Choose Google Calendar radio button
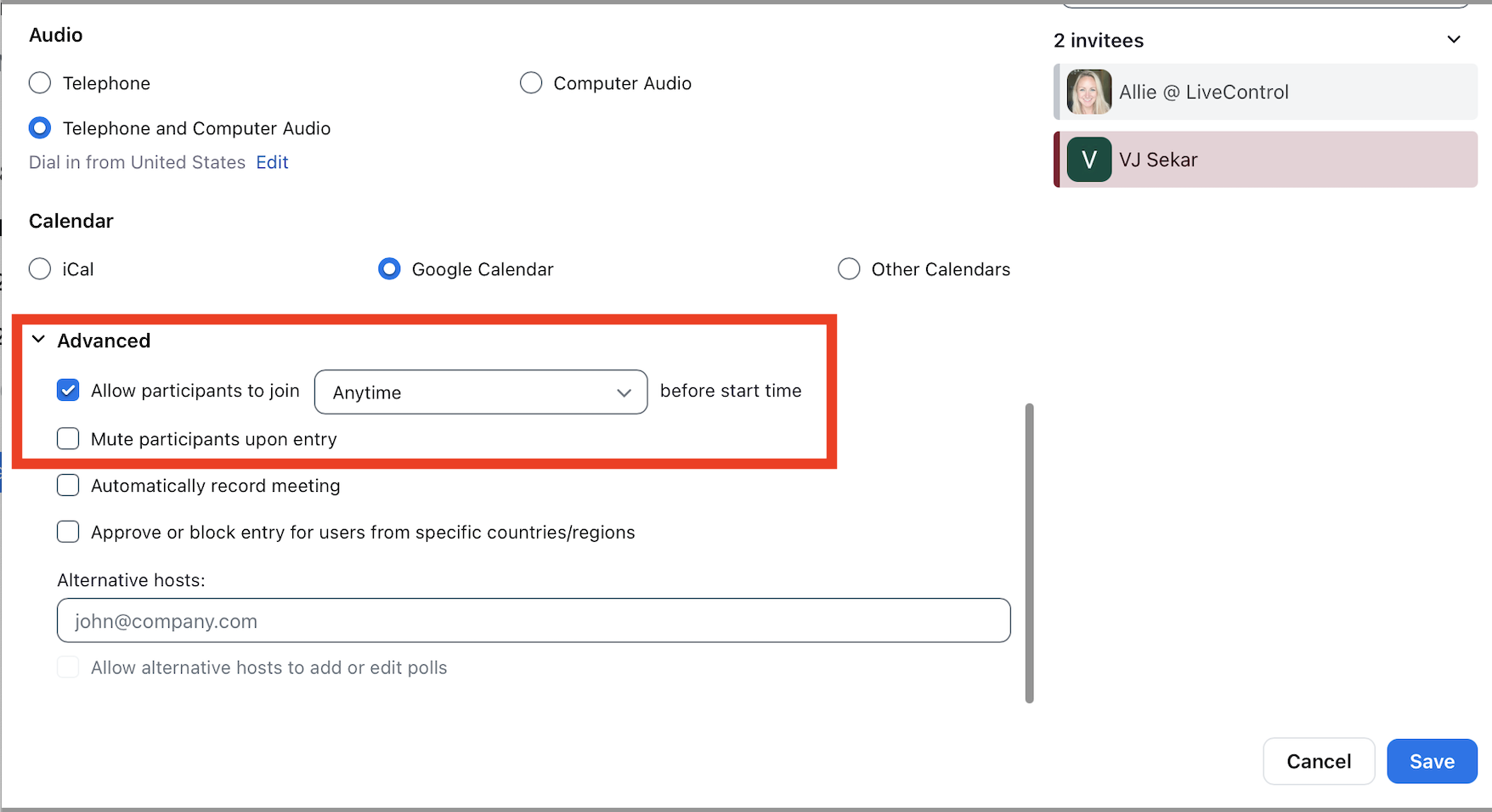1492x812 pixels. click(389, 269)
